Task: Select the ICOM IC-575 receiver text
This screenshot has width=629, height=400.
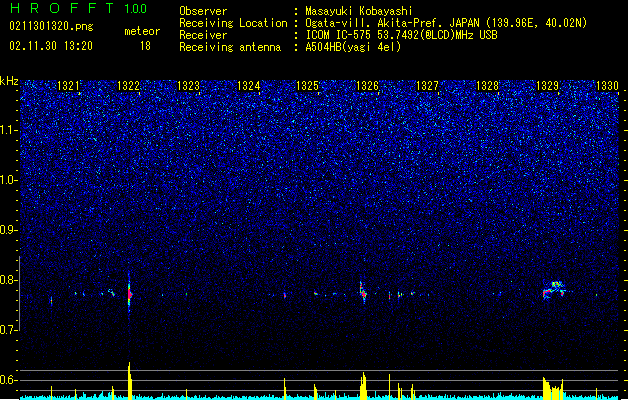Action: 402,35
